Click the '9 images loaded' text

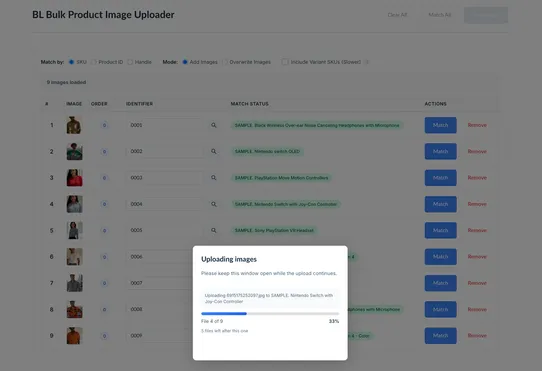66,82
